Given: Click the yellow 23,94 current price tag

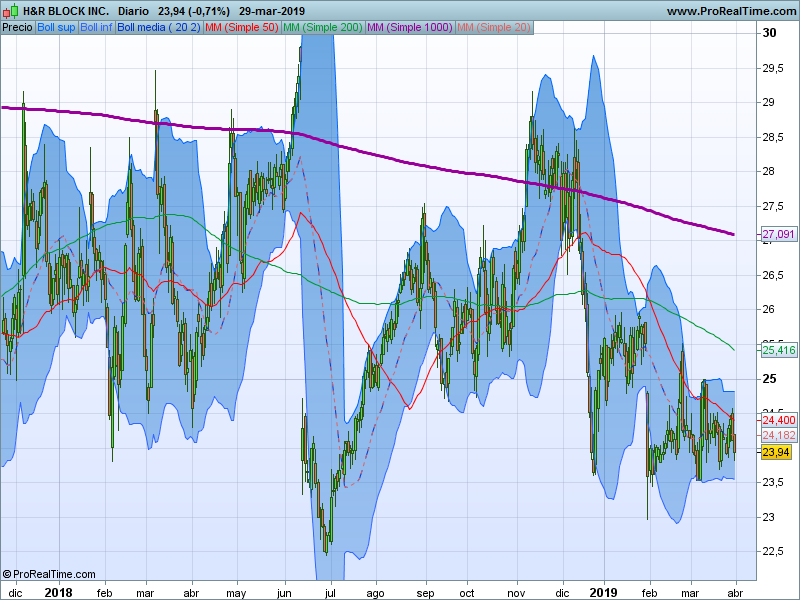Looking at the screenshot, I should coord(776,452).
